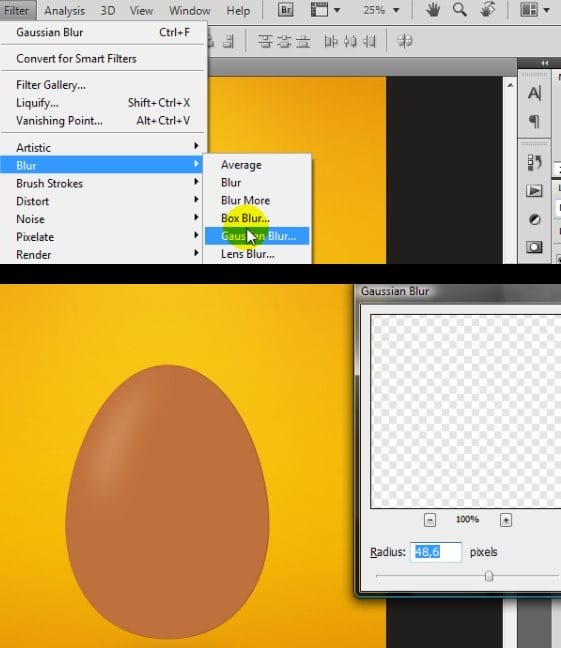The height and width of the screenshot is (648, 561).
Task: Expand the View Extras dropdown arrow
Action: 337,10
